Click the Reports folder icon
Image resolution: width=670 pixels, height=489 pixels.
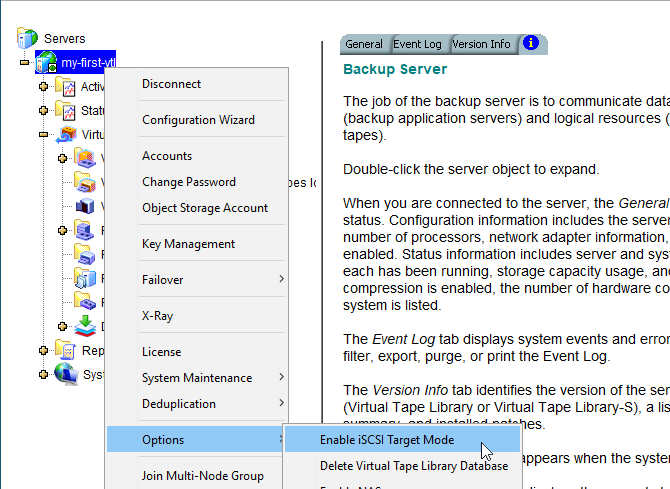(x=66, y=350)
